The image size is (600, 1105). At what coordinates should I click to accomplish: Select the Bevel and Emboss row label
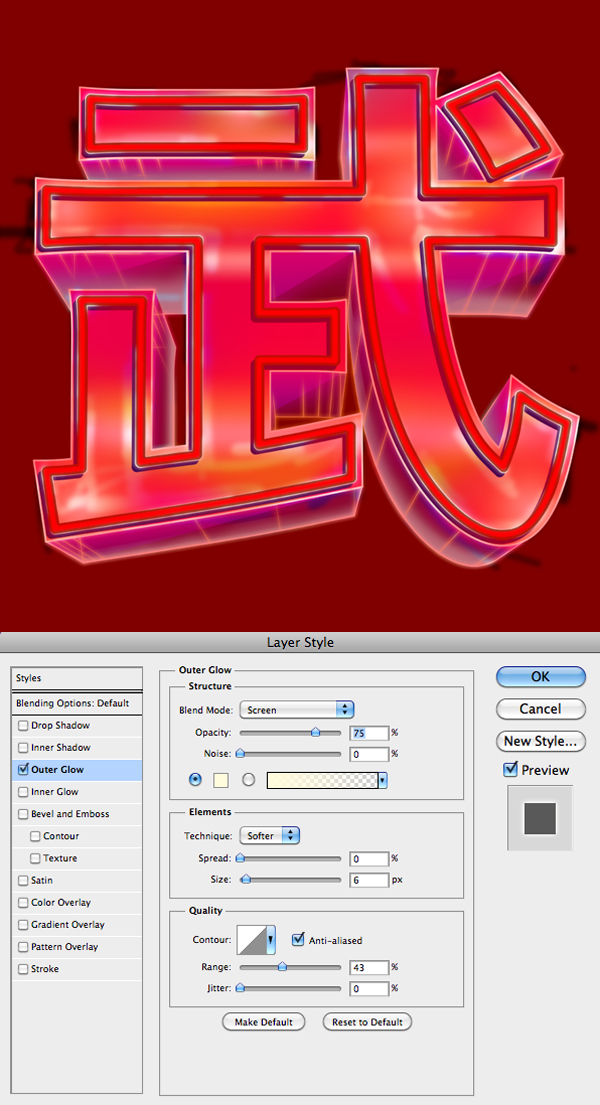coord(70,814)
